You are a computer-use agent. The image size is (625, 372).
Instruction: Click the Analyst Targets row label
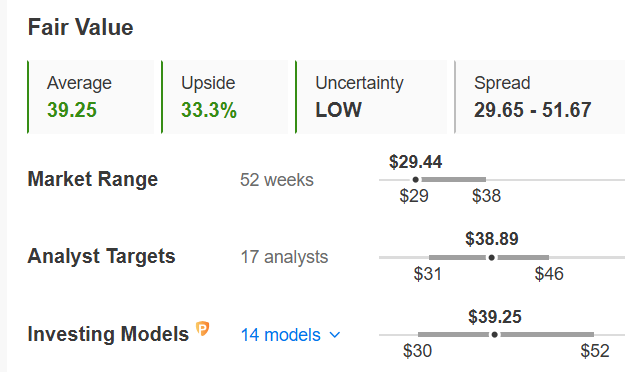point(101,256)
